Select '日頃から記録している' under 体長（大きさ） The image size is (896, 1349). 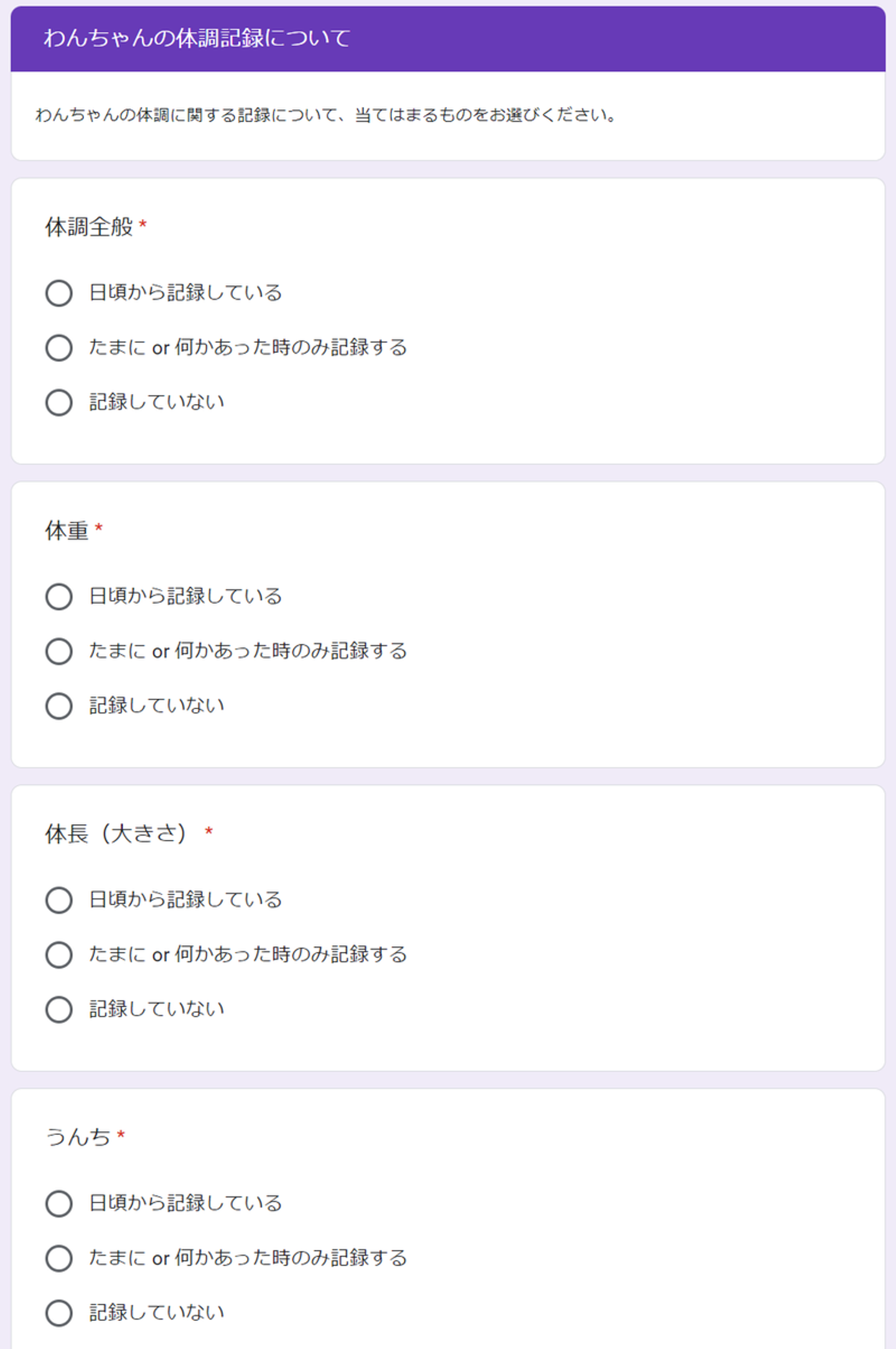click(59, 900)
